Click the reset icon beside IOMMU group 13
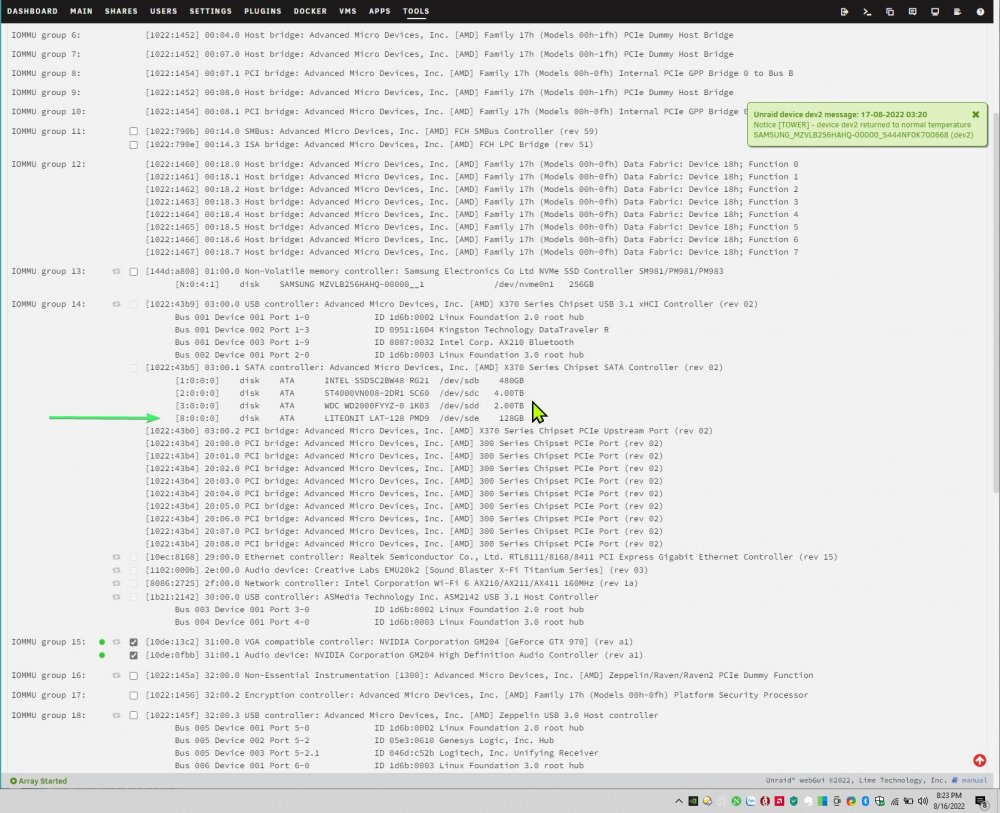Screen dimensions: 1000x813 (116, 272)
